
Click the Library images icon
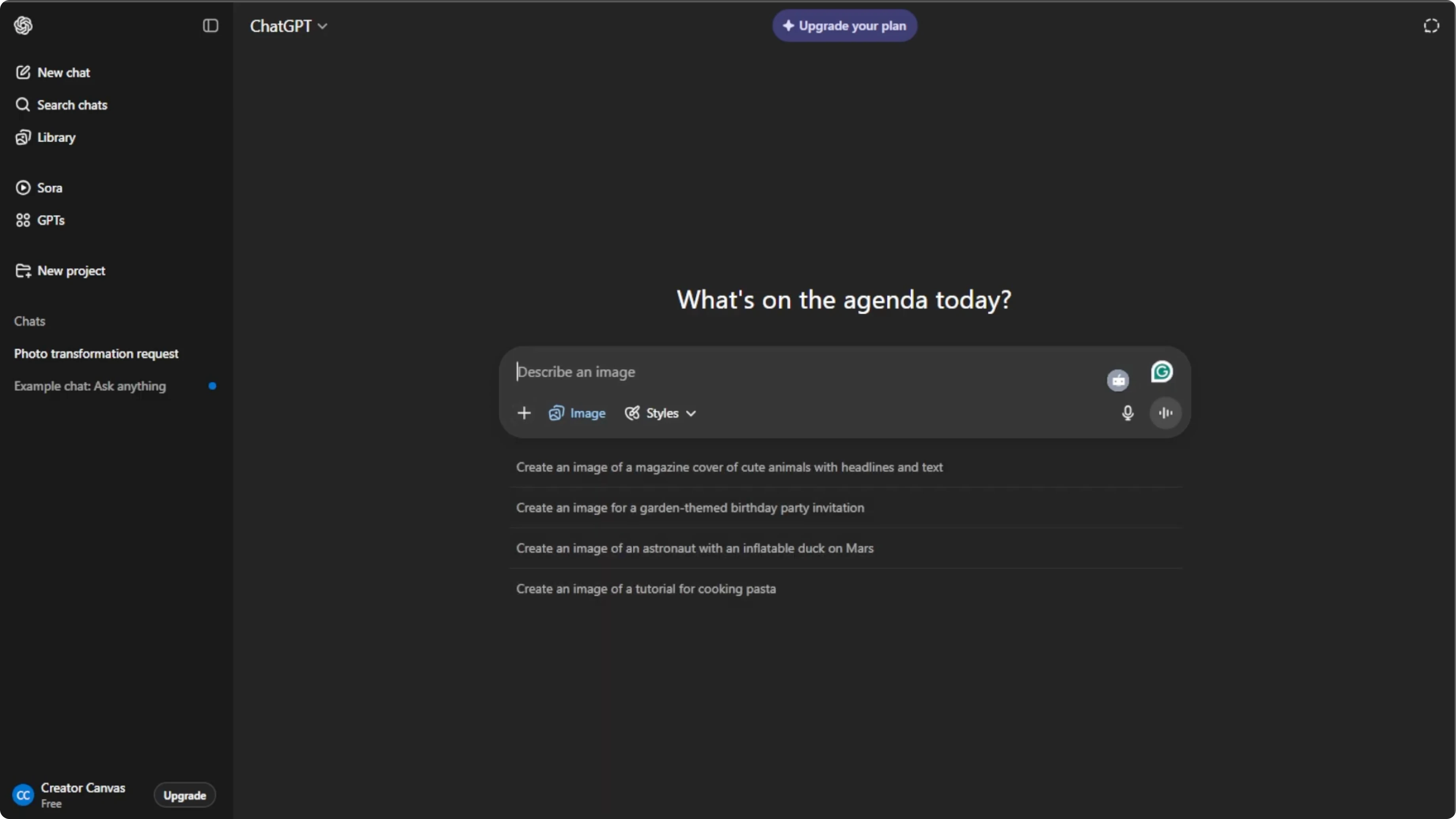point(23,137)
